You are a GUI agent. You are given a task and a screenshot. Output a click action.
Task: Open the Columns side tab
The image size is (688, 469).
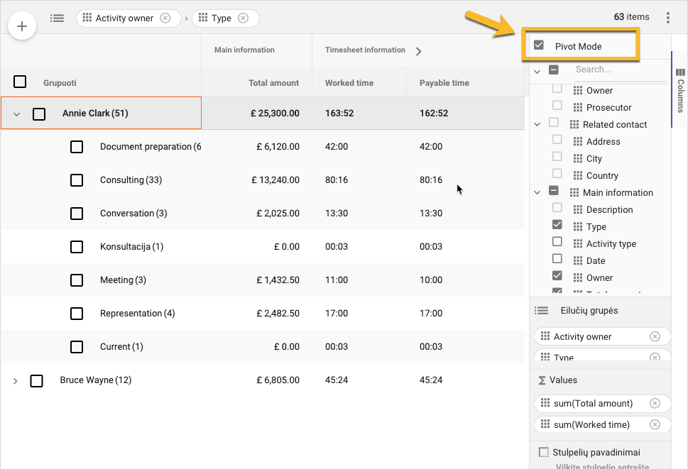pos(680,90)
